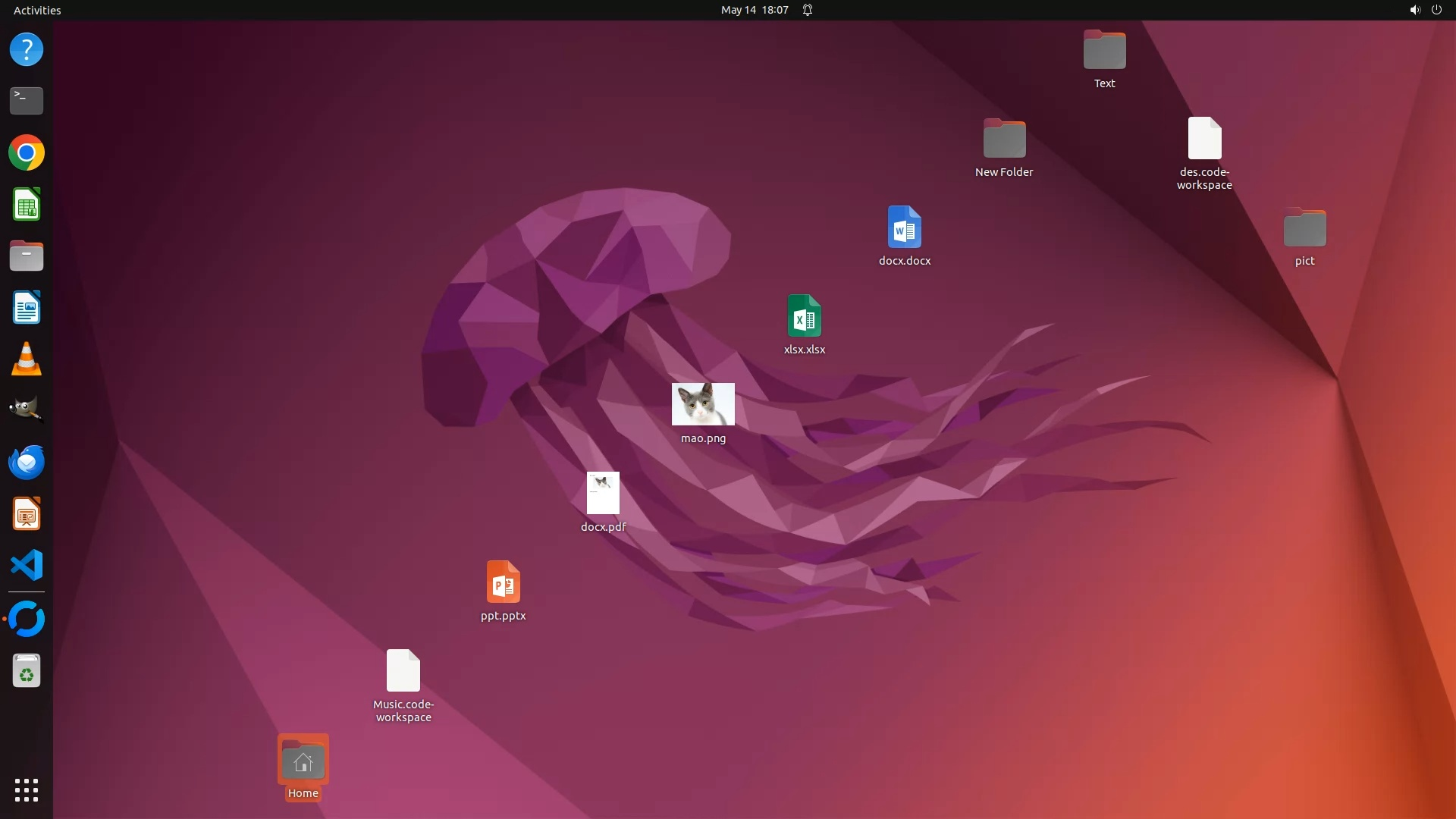Select the Home folder on the desktop
Image resolution: width=1456 pixels, height=819 pixels.
point(303,761)
